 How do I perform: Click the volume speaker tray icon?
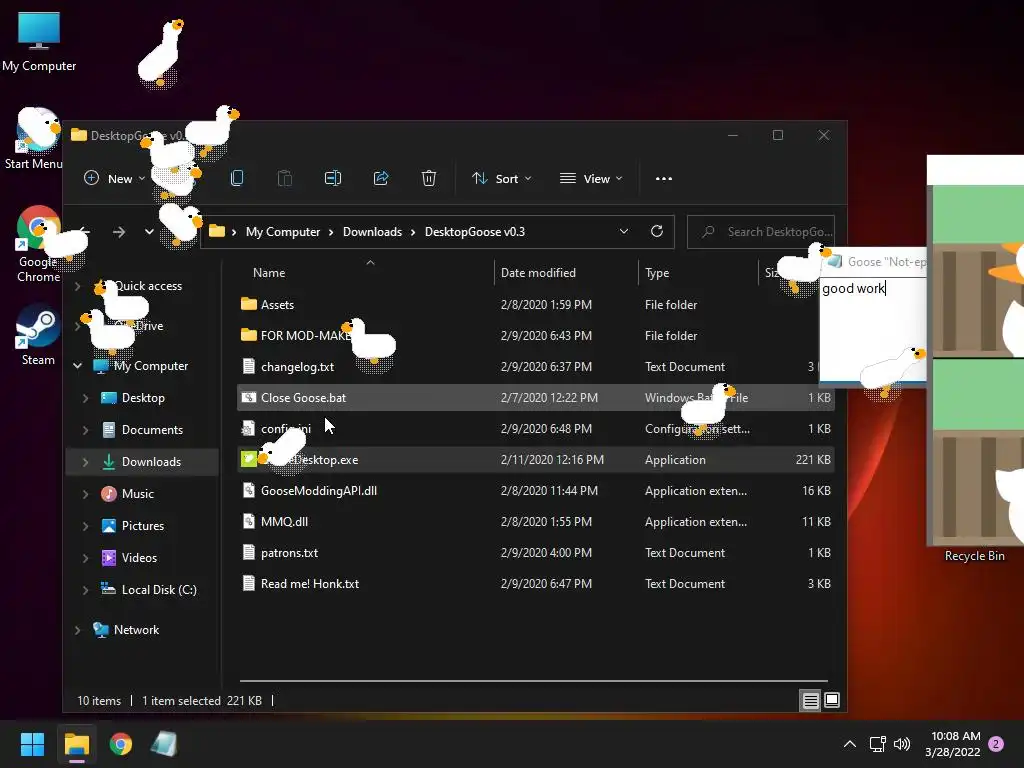pos(902,744)
